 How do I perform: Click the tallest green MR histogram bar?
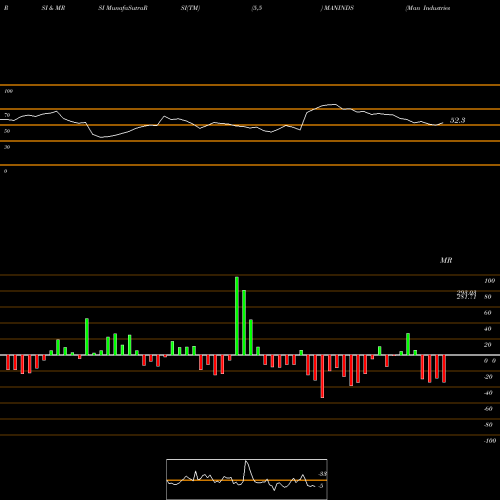237,316
